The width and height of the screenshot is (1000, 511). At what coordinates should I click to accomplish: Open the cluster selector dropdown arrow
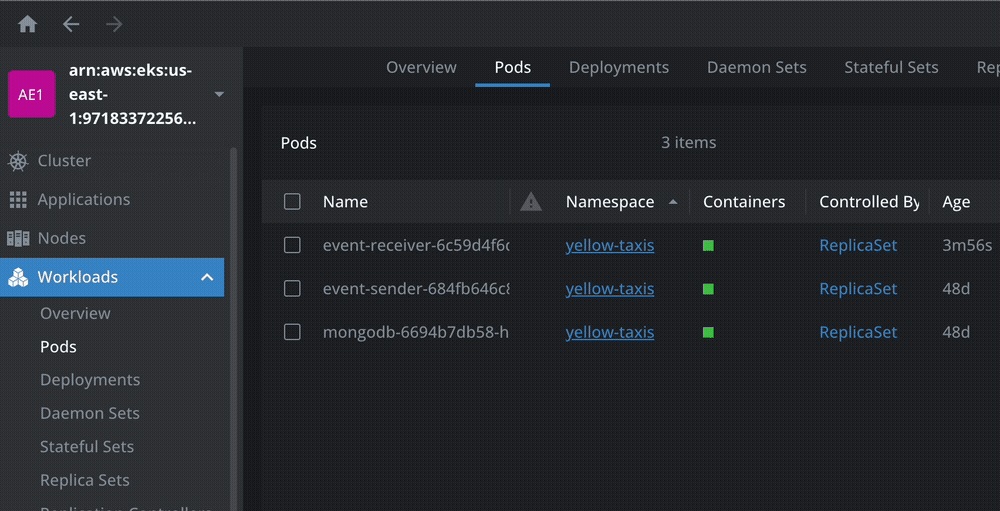tap(219, 94)
